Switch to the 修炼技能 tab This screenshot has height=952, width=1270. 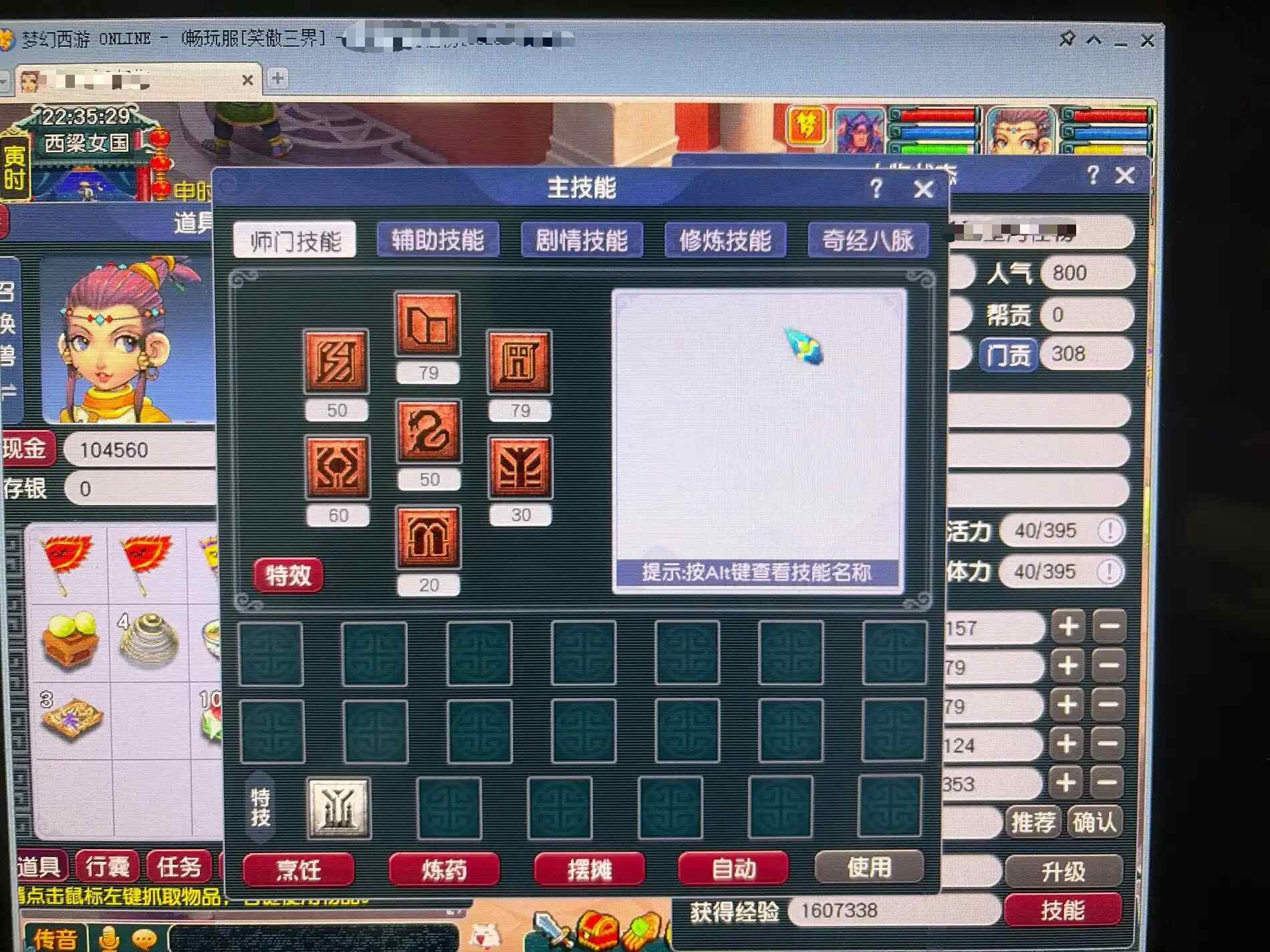[x=725, y=241]
